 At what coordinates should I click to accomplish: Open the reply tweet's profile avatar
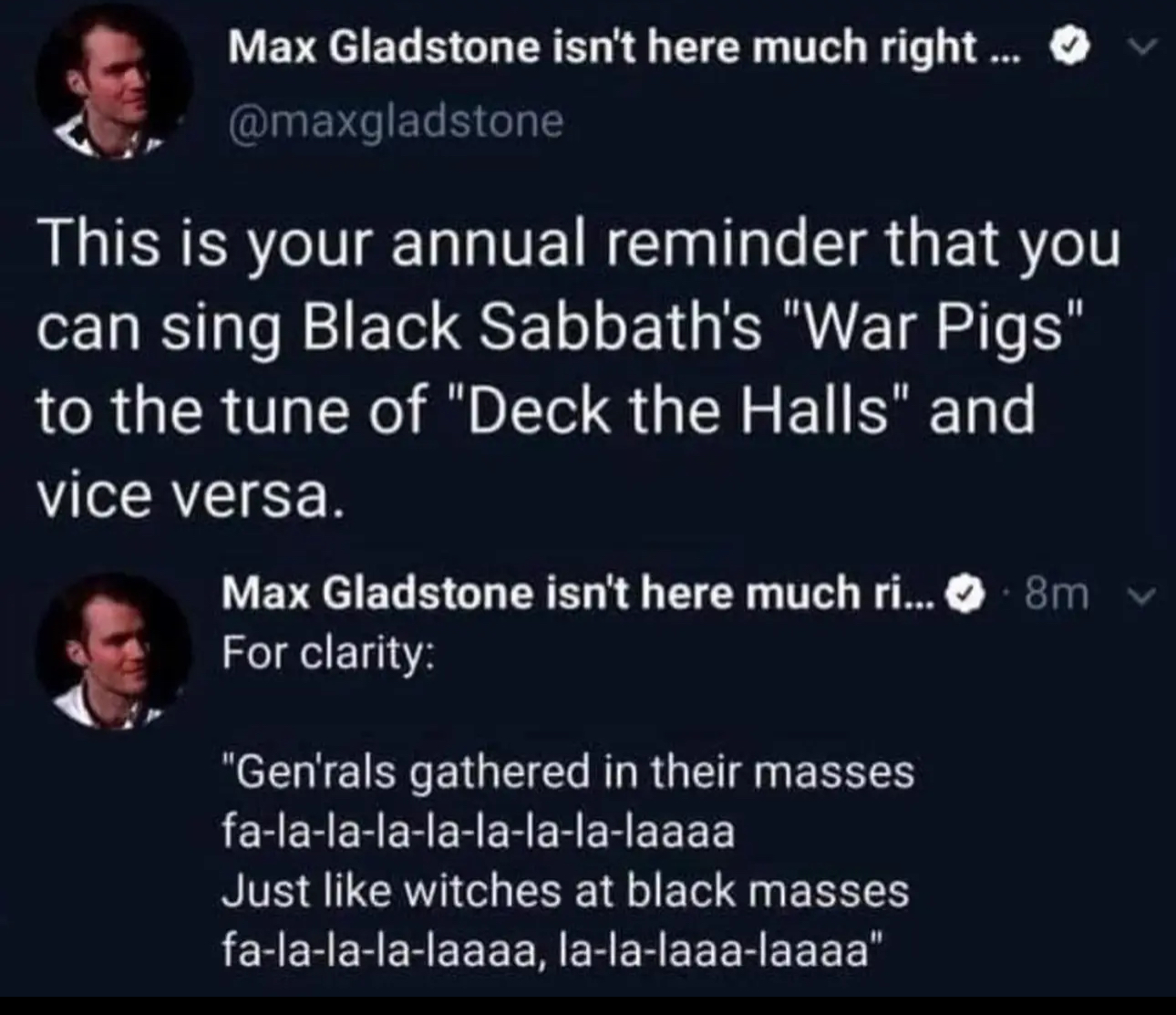point(114,650)
